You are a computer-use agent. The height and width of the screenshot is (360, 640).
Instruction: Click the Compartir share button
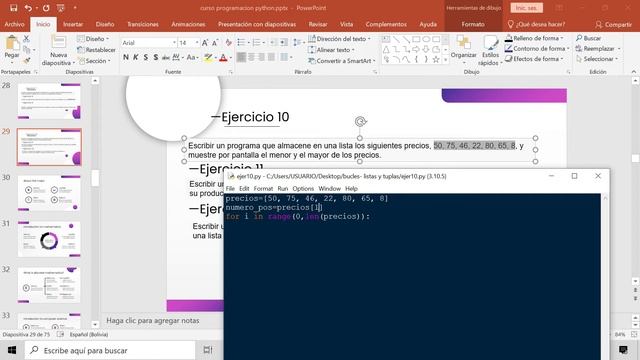[x=613, y=24]
